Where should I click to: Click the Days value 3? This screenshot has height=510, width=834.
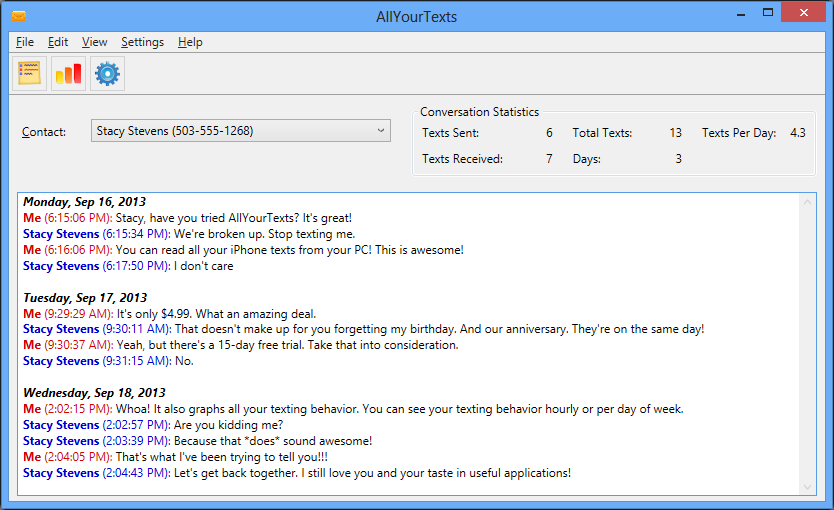(x=678, y=158)
